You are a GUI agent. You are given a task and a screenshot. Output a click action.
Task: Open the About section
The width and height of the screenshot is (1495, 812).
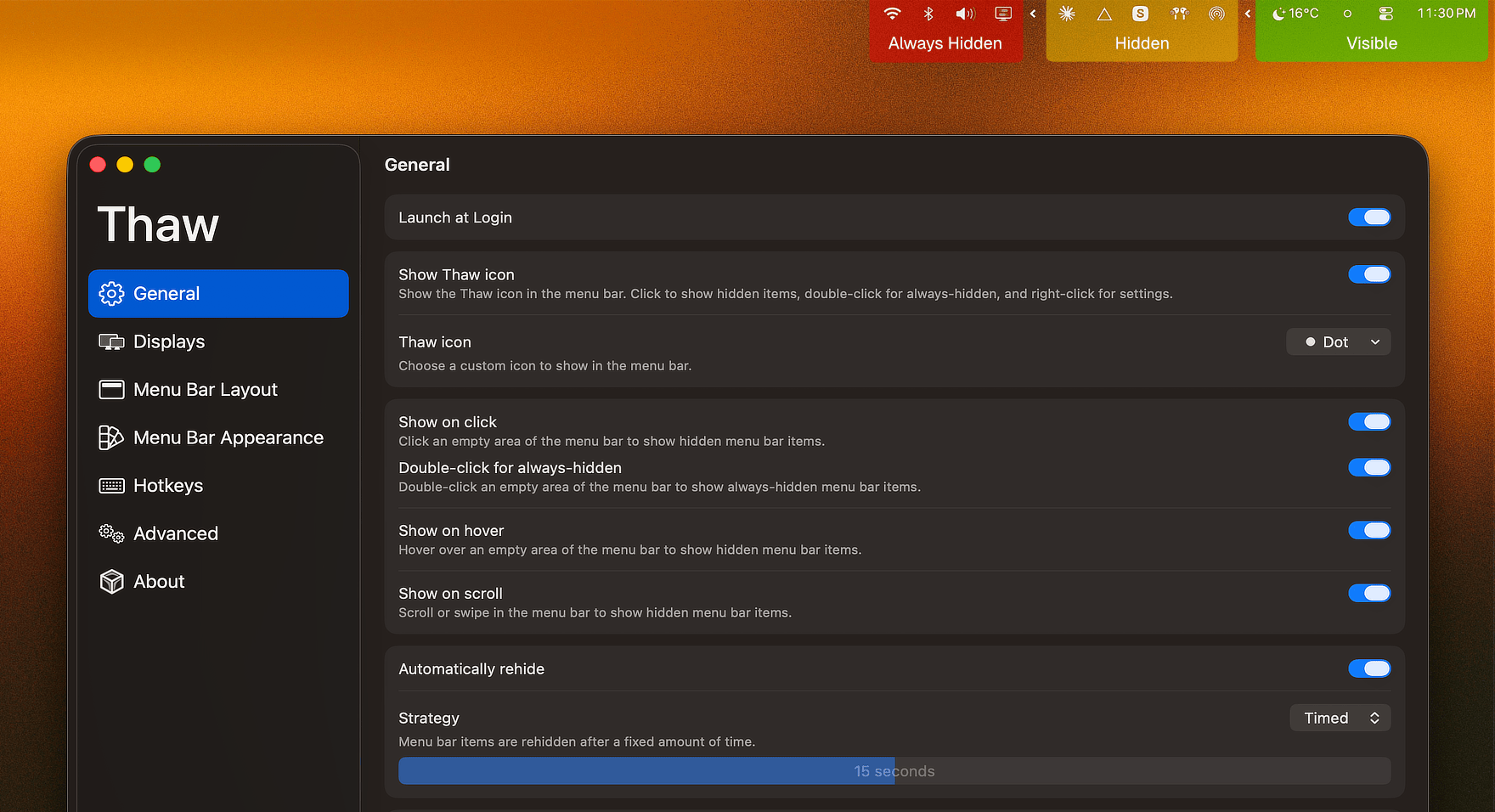coord(158,581)
